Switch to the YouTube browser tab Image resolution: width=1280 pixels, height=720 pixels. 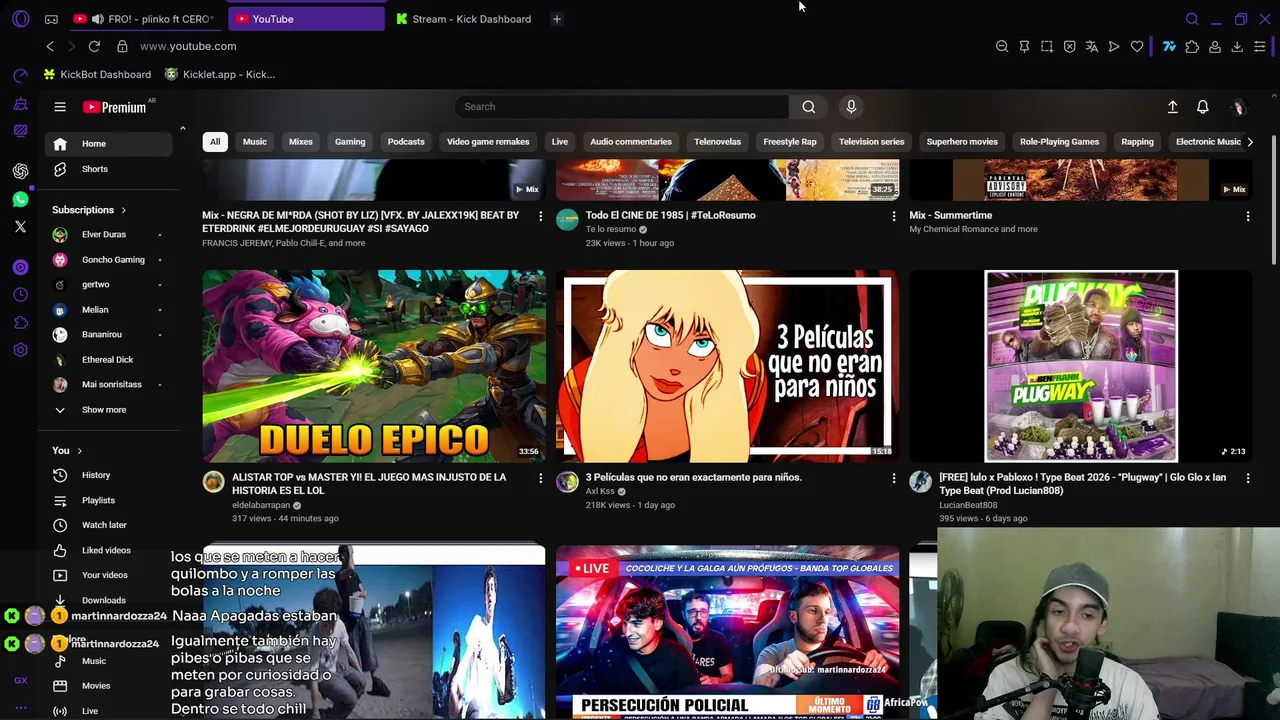[306, 19]
